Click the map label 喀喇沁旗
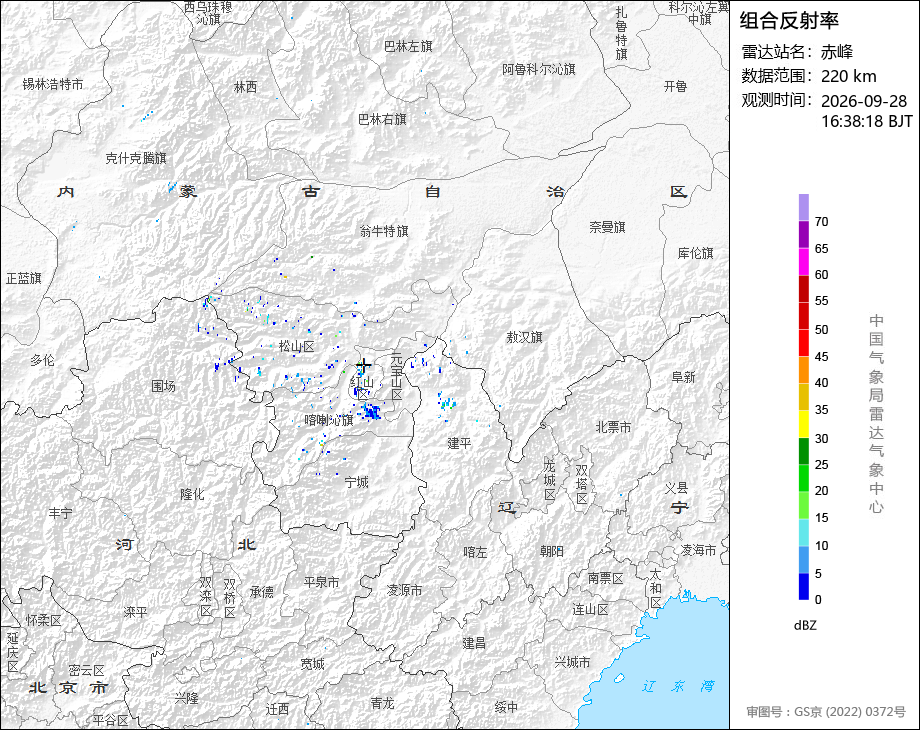 (x=329, y=420)
